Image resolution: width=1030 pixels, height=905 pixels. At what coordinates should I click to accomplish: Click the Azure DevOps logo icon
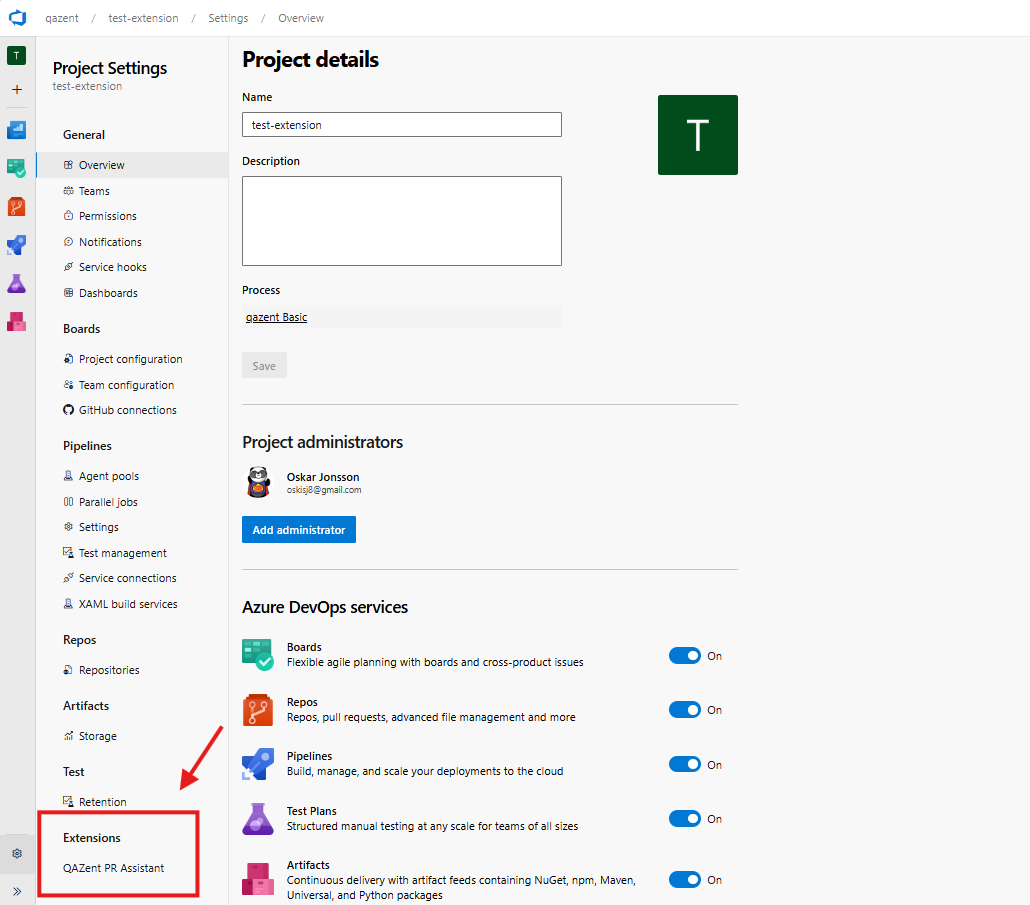pyautogui.click(x=18, y=18)
